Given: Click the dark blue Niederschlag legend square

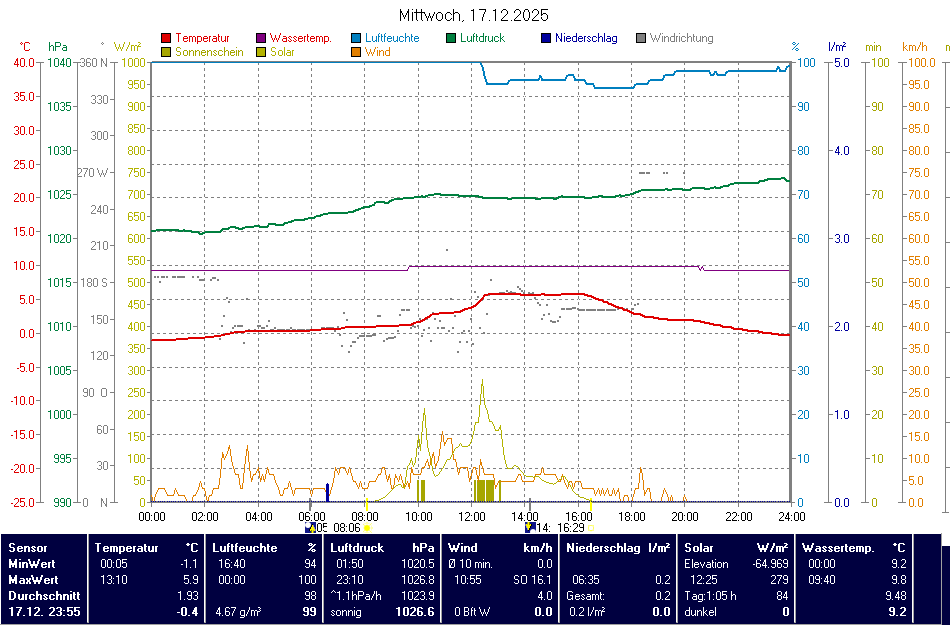Looking at the screenshot, I should (546, 38).
